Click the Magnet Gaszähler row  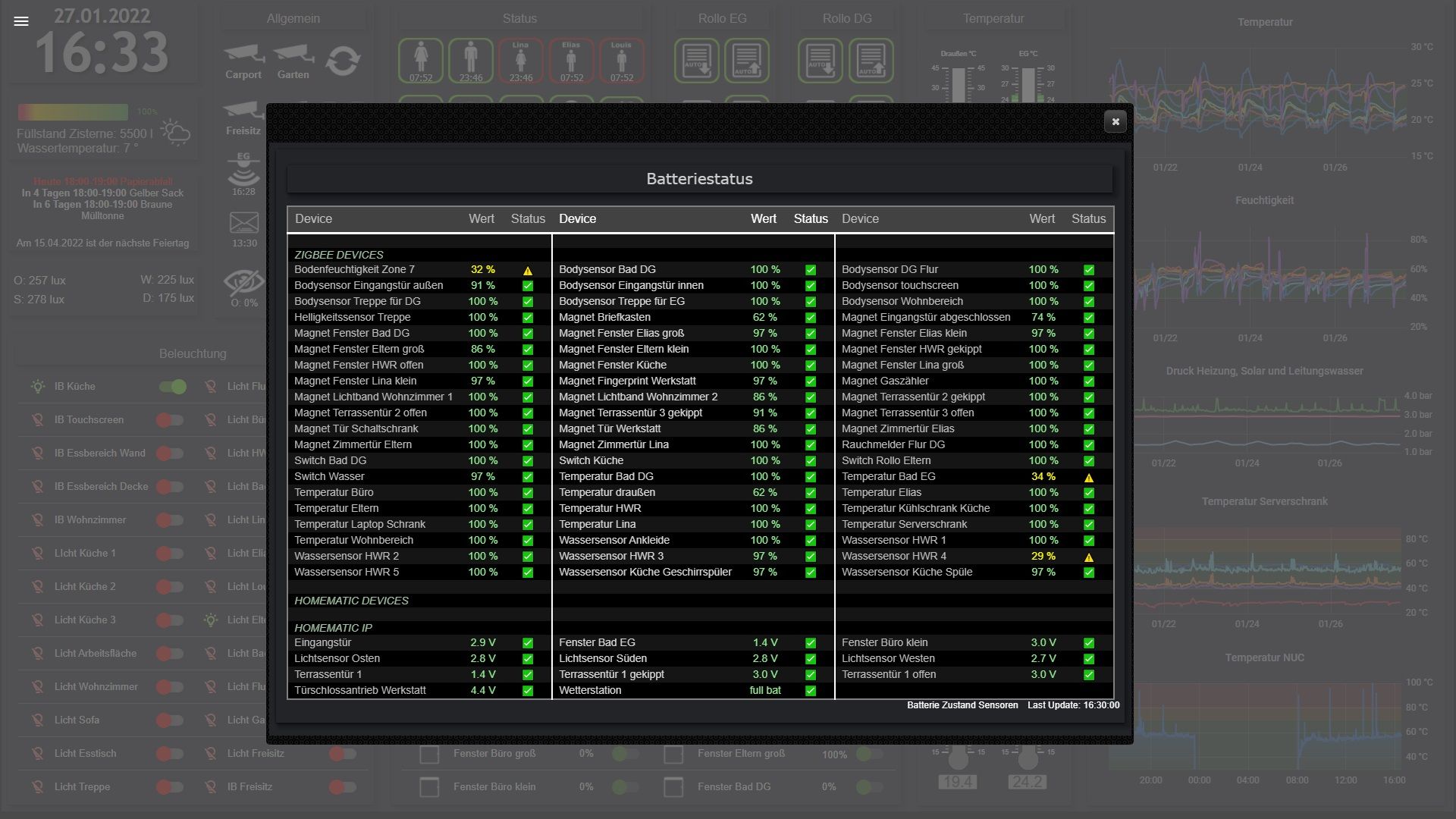[974, 381]
